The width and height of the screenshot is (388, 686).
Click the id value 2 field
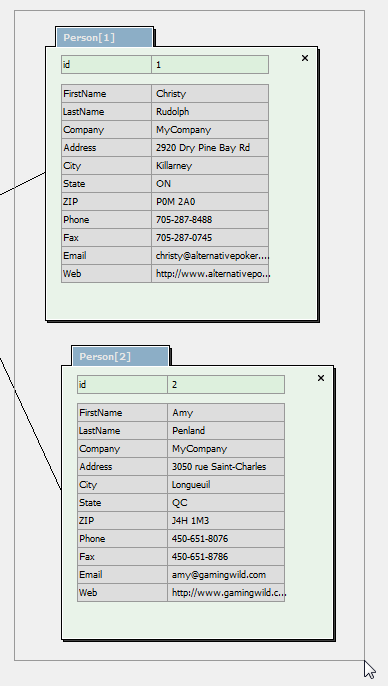coord(226,385)
